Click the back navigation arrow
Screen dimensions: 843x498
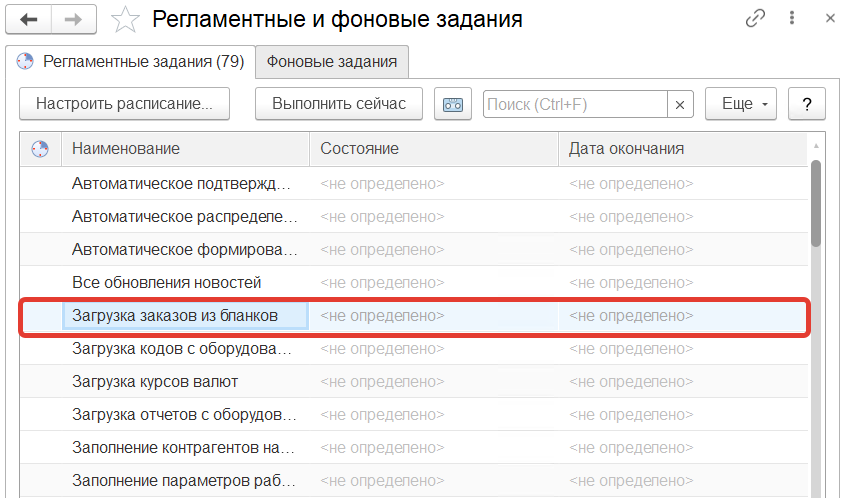(x=29, y=19)
